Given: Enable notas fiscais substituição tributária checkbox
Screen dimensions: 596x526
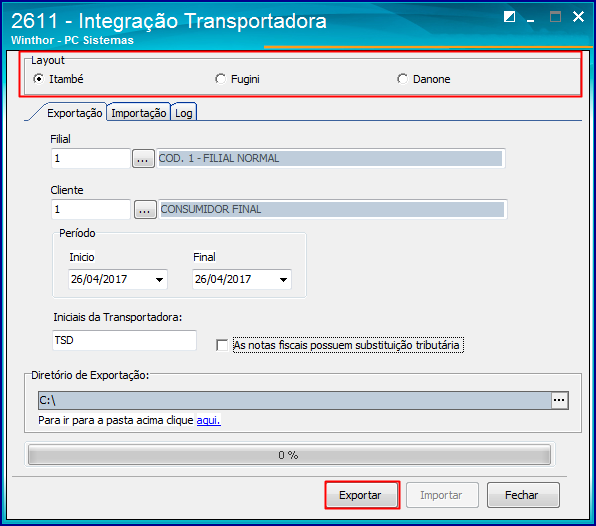Looking at the screenshot, I should click(x=222, y=345).
